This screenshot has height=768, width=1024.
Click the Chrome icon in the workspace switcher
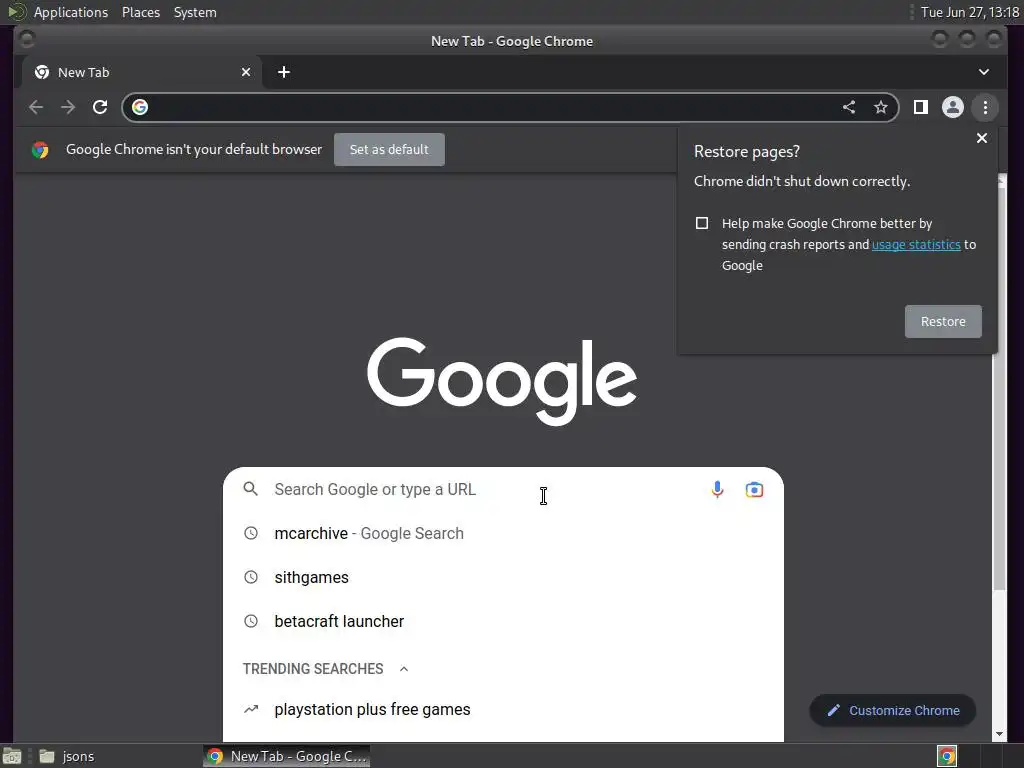pos(947,756)
